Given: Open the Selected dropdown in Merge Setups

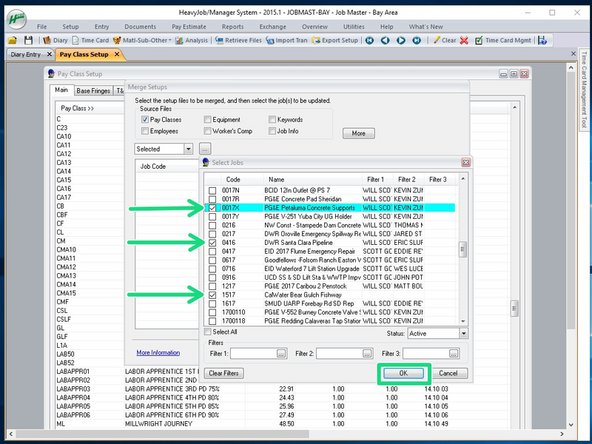Looking at the screenshot, I should click(x=188, y=149).
